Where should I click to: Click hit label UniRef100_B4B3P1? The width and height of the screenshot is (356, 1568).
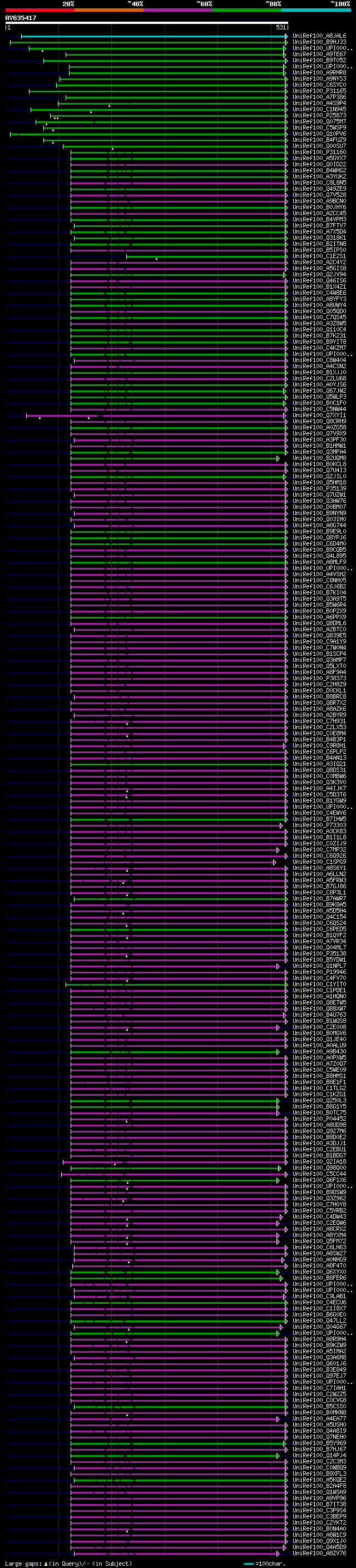(319, 740)
